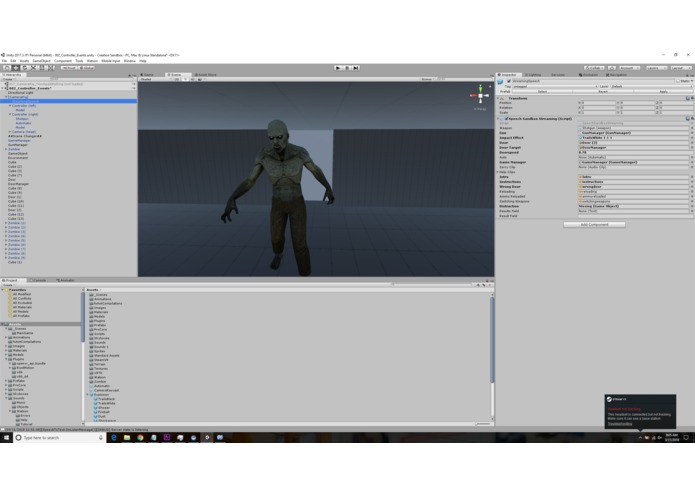Open the Shaded draw mode dropdown
The height and width of the screenshot is (494, 695).
(x=154, y=79)
